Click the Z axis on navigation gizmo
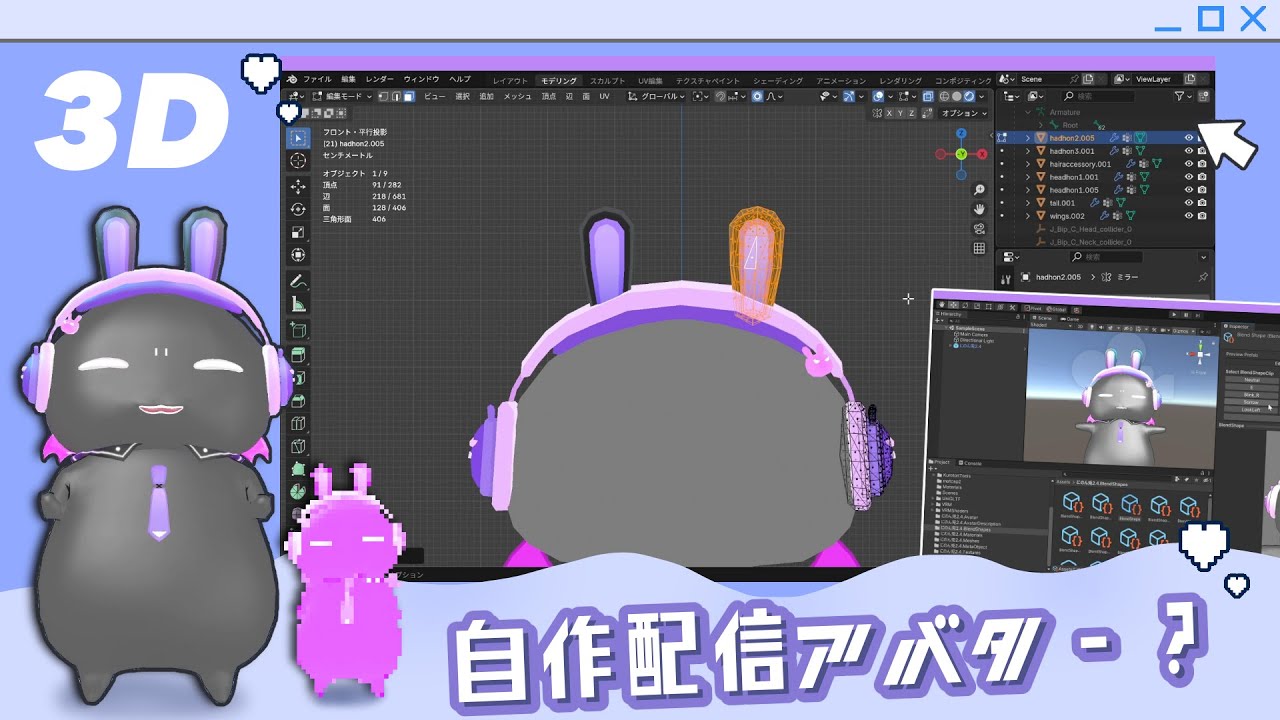This screenshot has height=720, width=1280. tap(961, 133)
